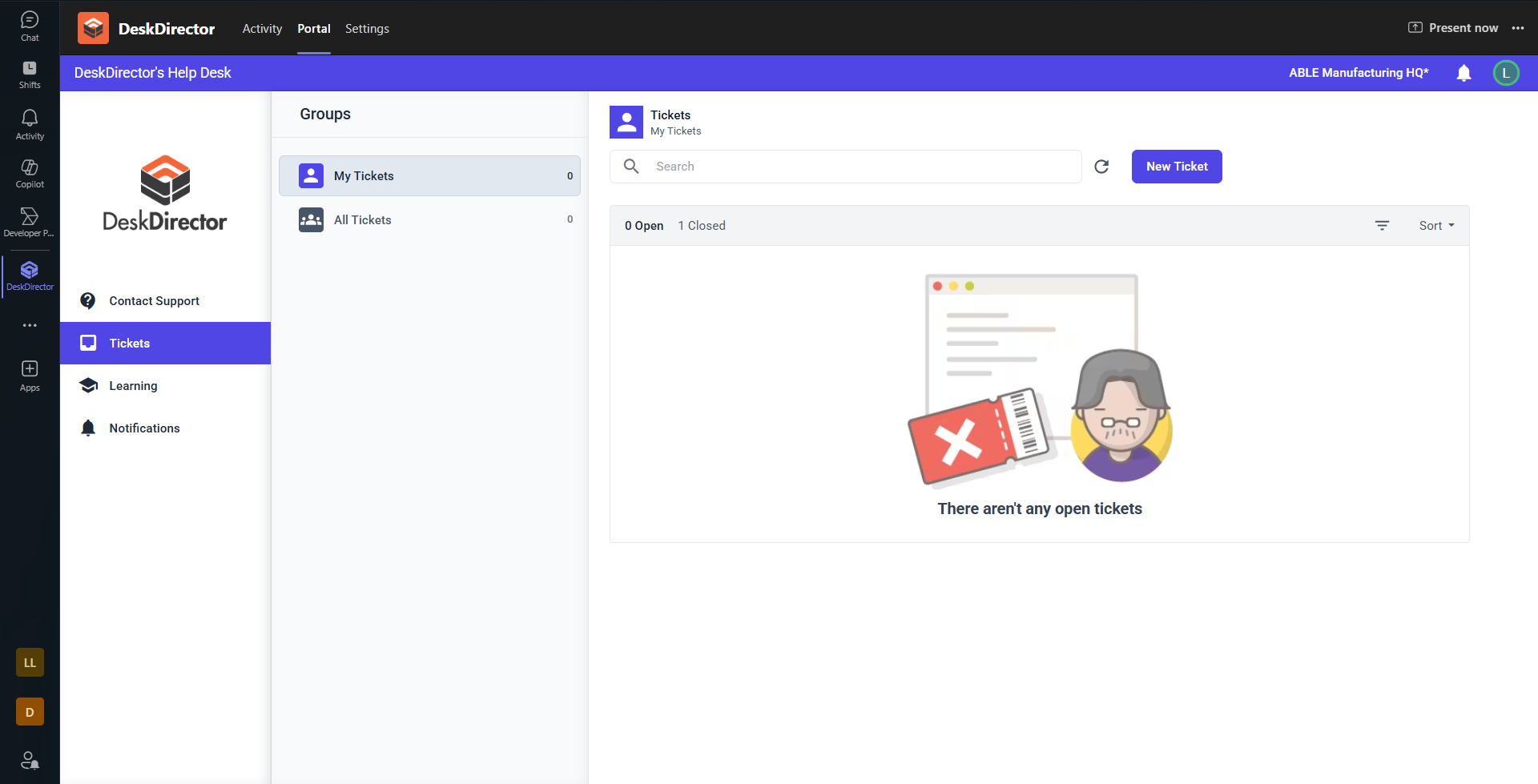Select the DeskDirector app in the Teams rail
The image size is (1538, 784).
(x=30, y=275)
